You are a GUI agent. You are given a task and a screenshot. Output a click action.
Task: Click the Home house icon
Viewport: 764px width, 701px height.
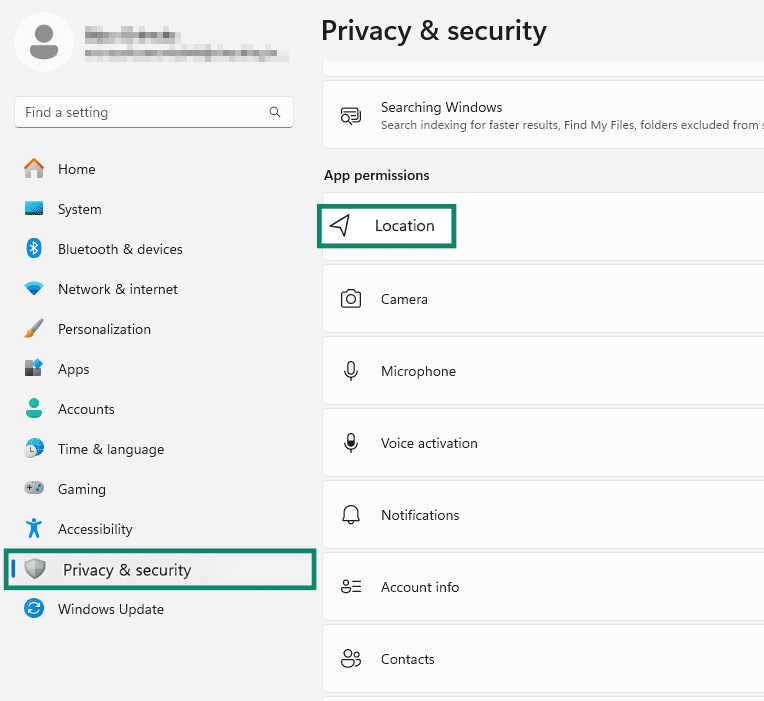coord(34,169)
